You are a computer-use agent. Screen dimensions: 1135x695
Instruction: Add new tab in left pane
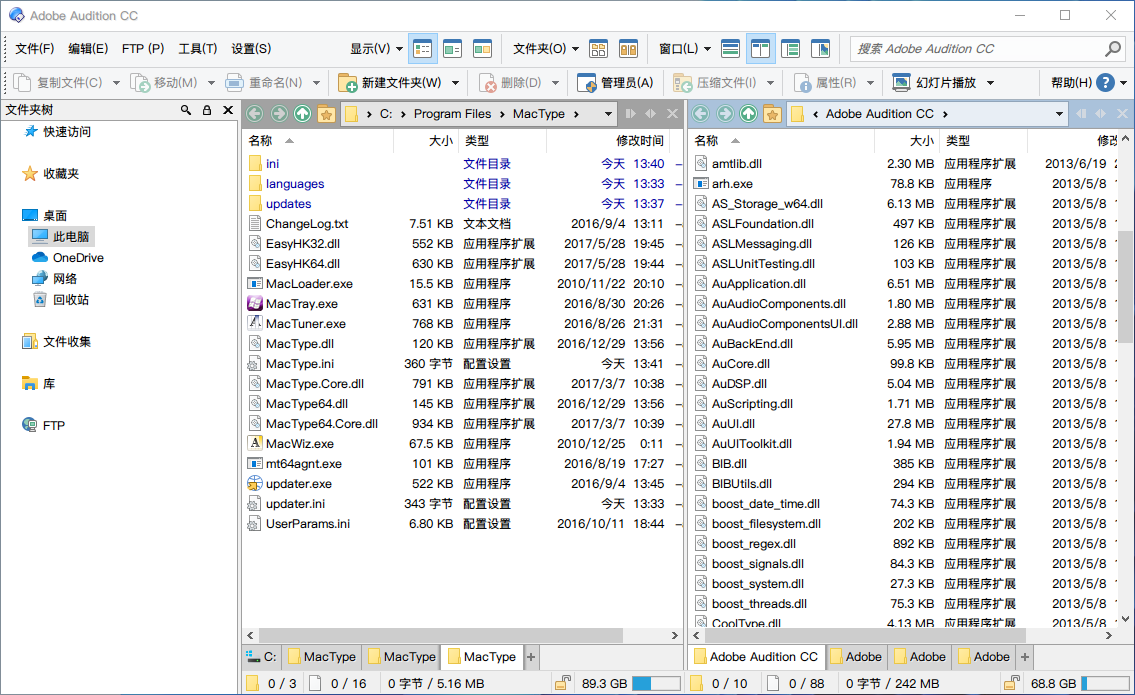point(531,657)
